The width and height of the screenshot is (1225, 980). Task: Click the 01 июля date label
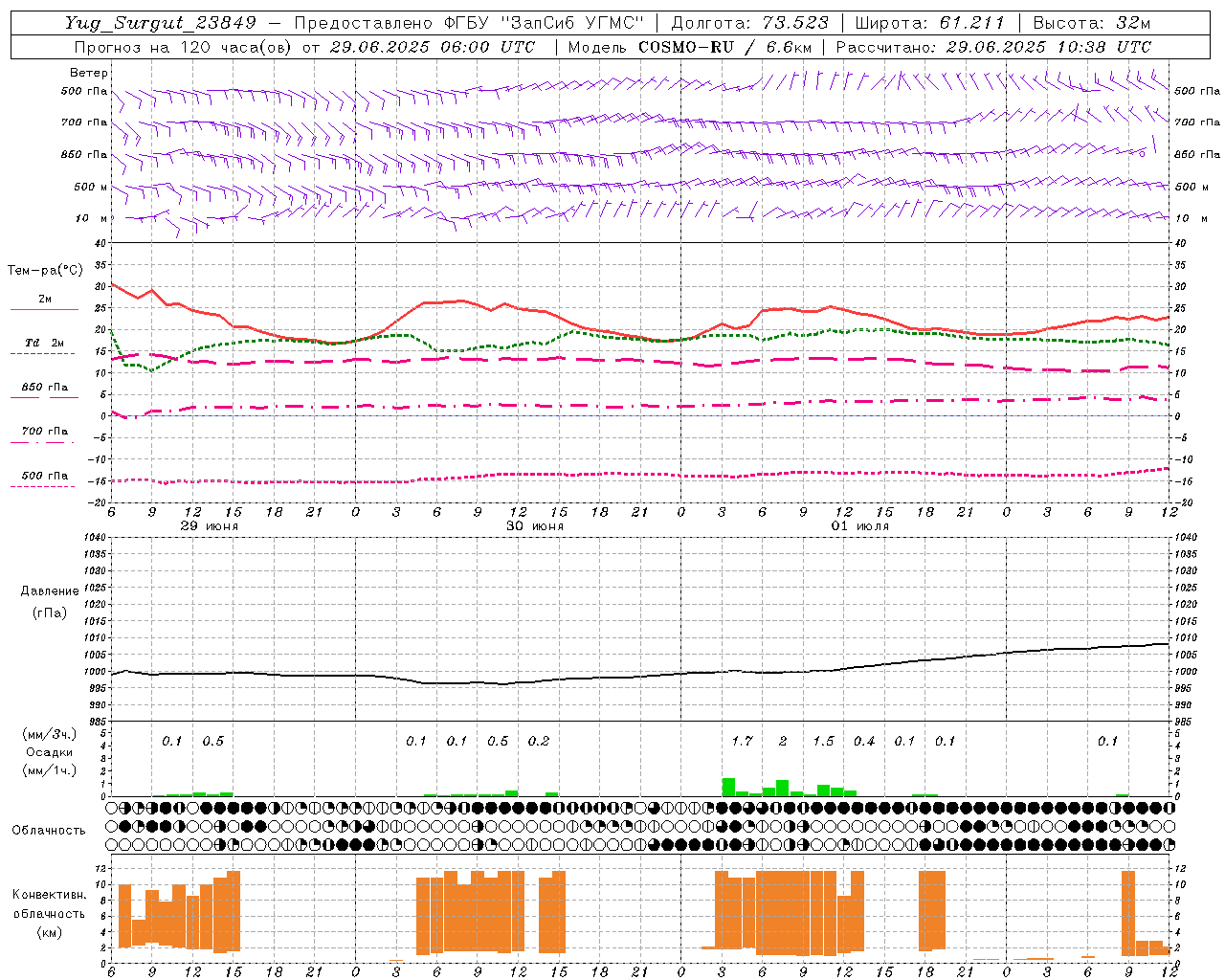(860, 526)
